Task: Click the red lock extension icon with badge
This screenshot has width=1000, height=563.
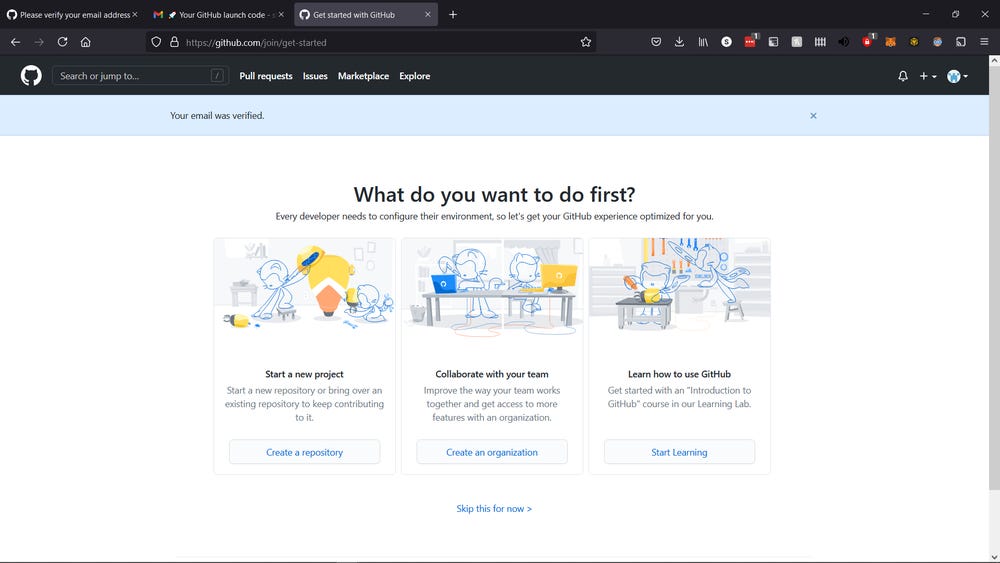Action: click(867, 41)
